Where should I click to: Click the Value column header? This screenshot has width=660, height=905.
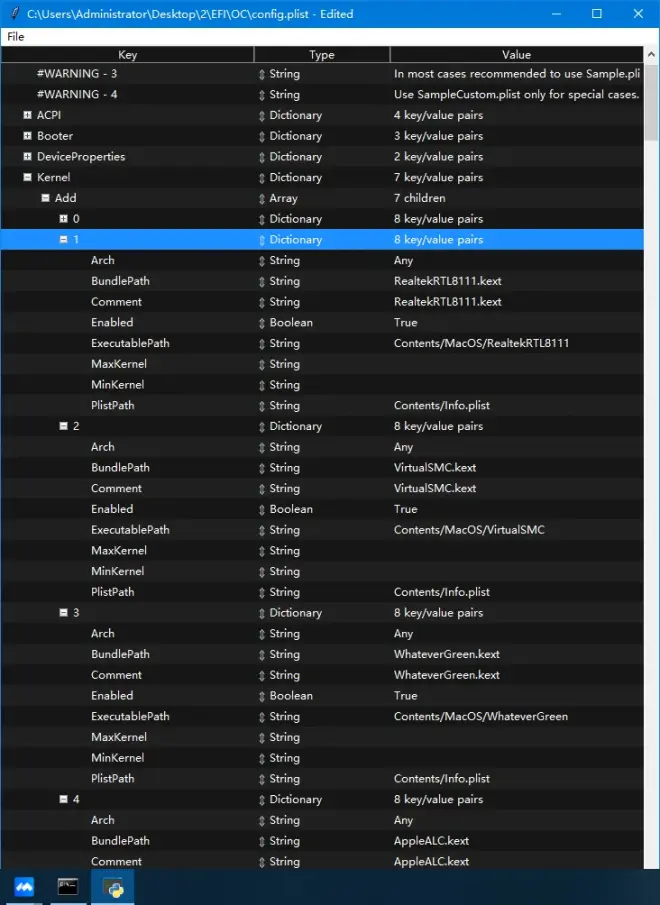pos(516,54)
